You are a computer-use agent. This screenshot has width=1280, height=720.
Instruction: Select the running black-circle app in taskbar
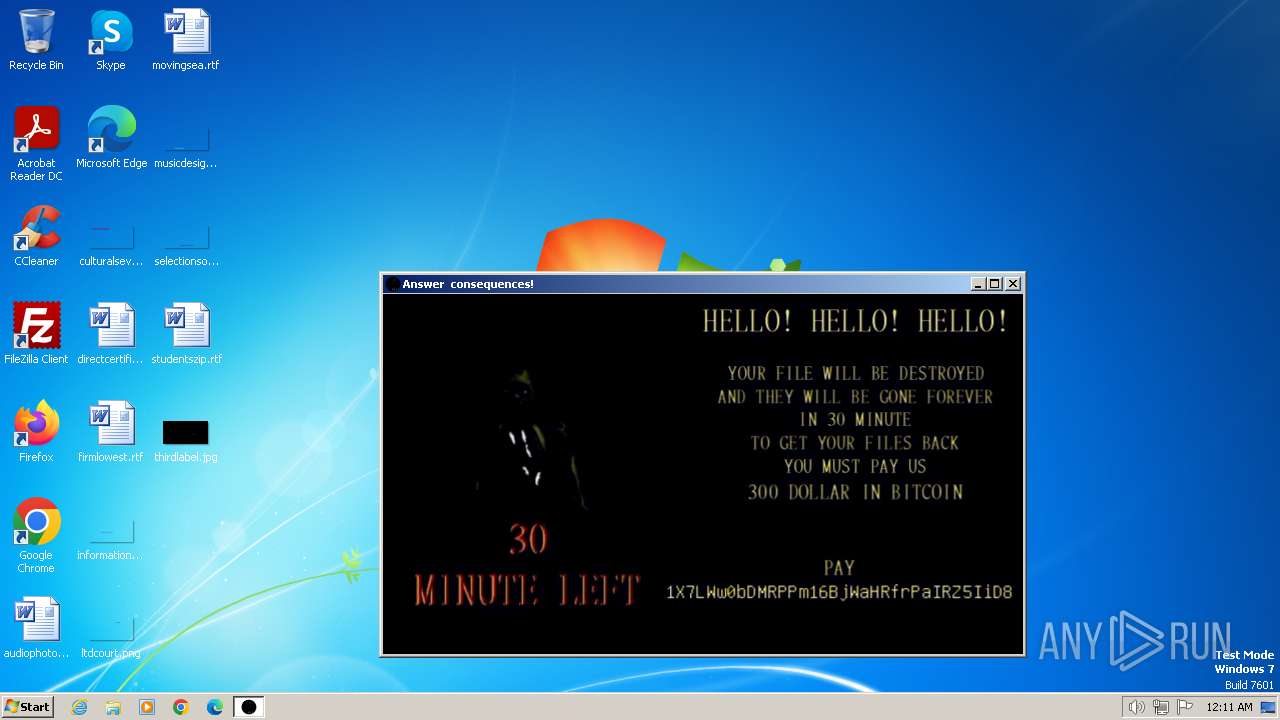point(249,707)
